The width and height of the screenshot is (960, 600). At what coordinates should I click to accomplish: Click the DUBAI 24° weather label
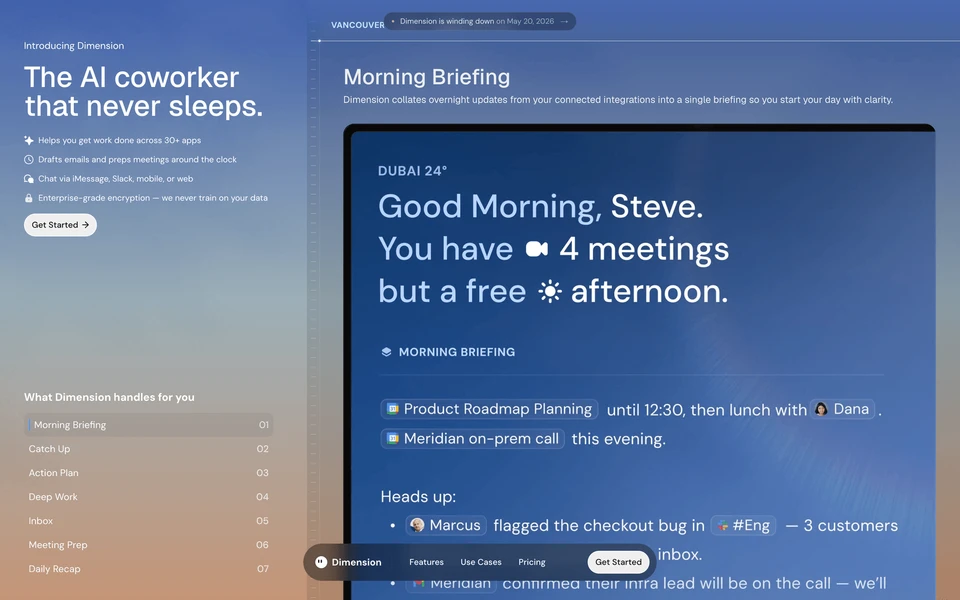point(413,171)
